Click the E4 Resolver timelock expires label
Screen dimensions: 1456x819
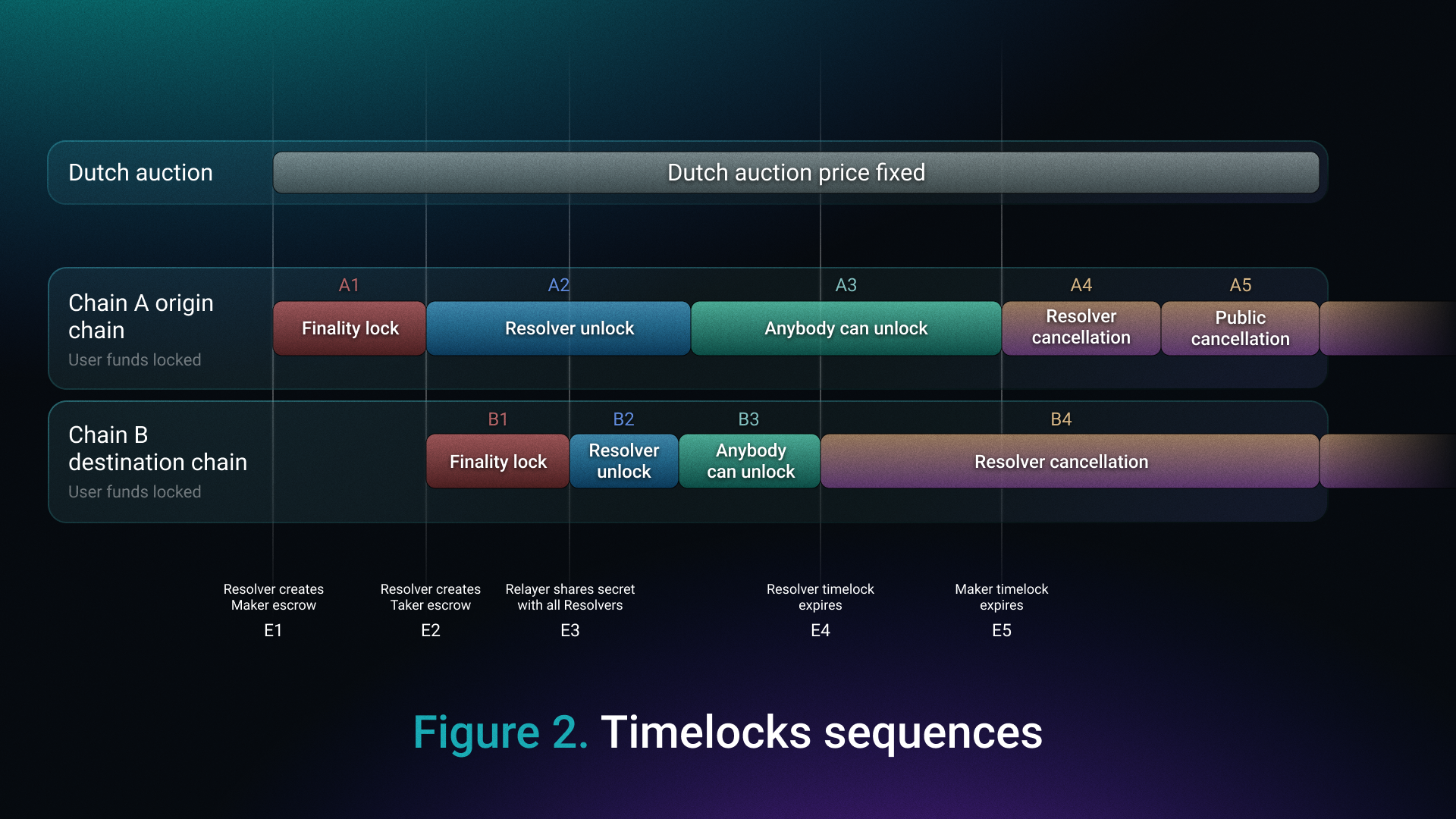(821, 597)
